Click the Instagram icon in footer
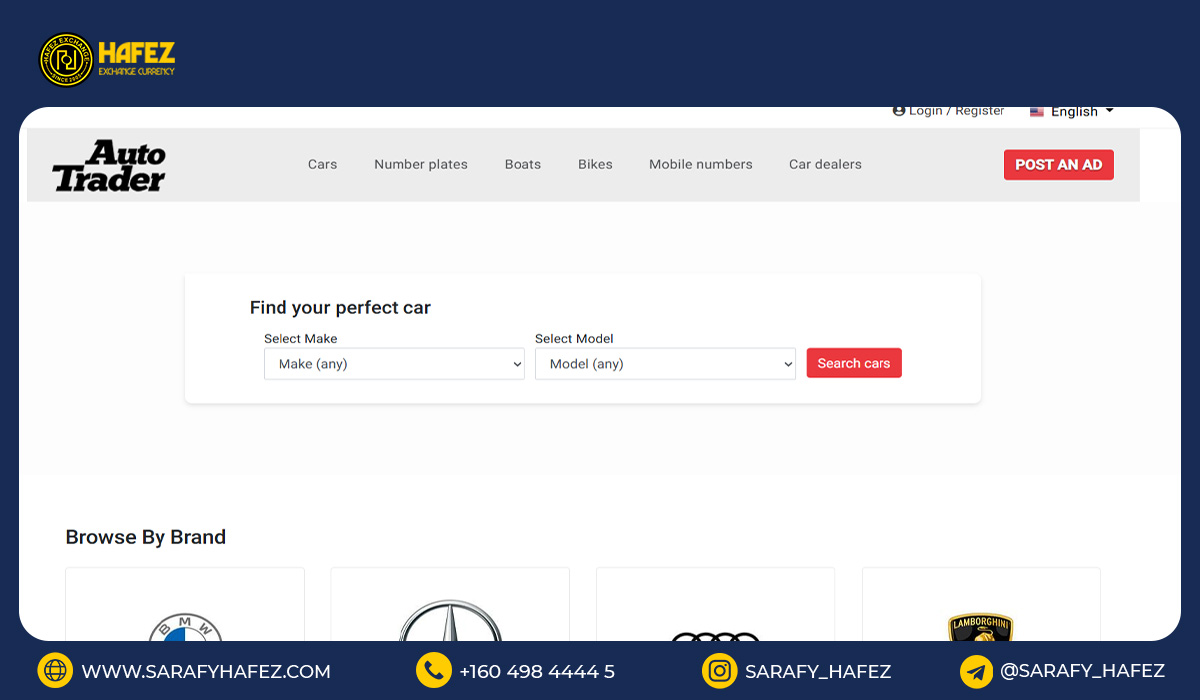Screen dimensions: 1200x700 (x=719, y=671)
